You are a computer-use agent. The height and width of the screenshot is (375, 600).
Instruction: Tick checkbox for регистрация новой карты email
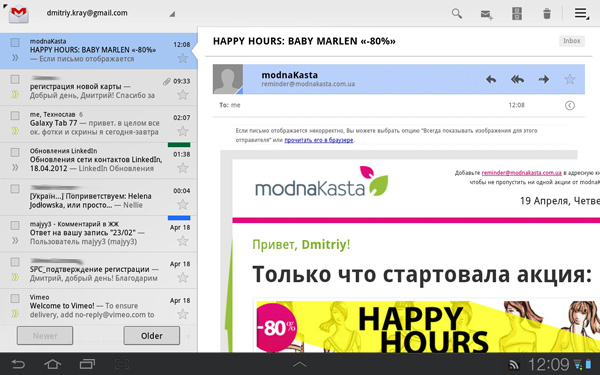pyautogui.click(x=15, y=79)
